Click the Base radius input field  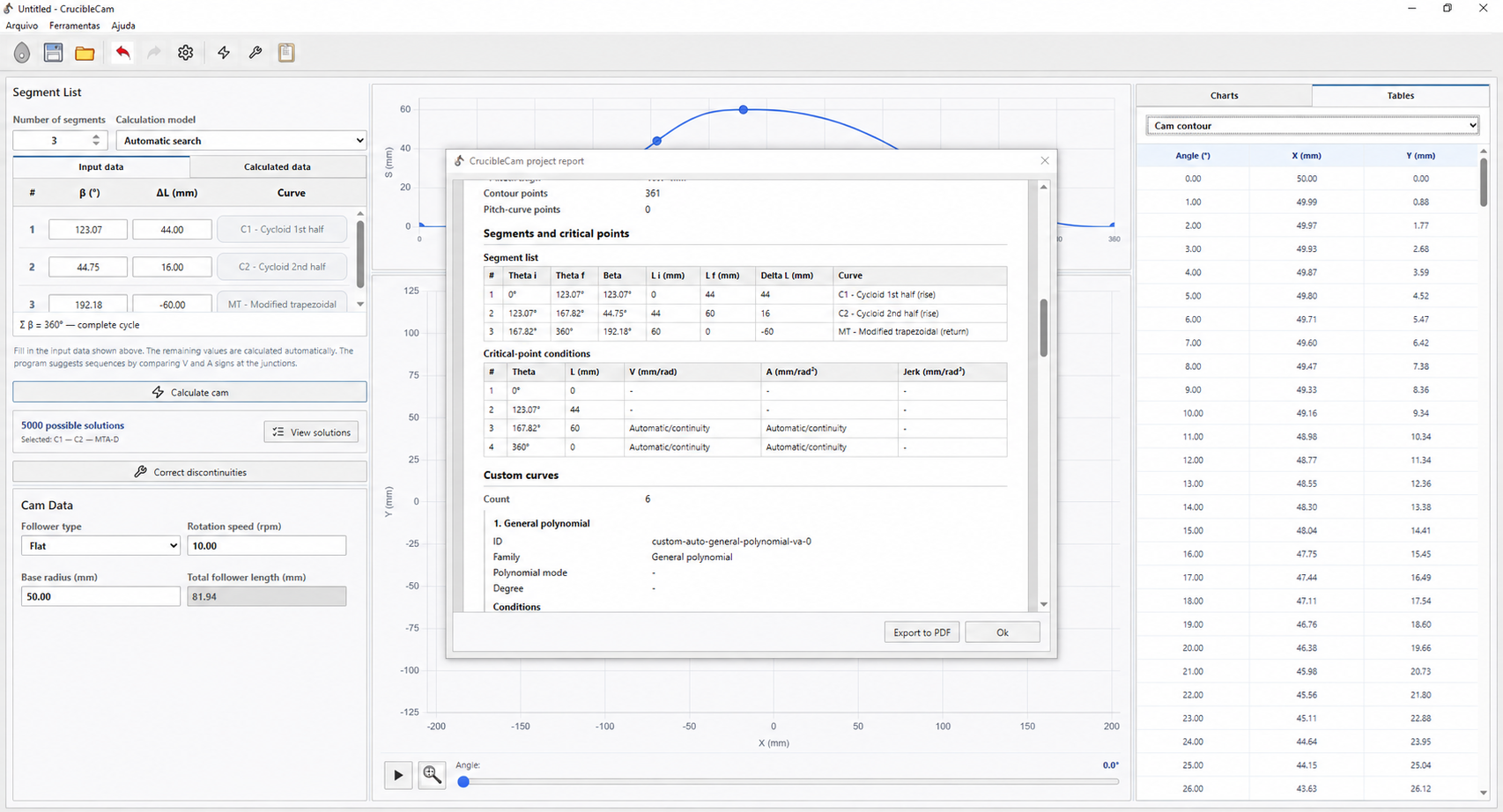click(x=100, y=596)
